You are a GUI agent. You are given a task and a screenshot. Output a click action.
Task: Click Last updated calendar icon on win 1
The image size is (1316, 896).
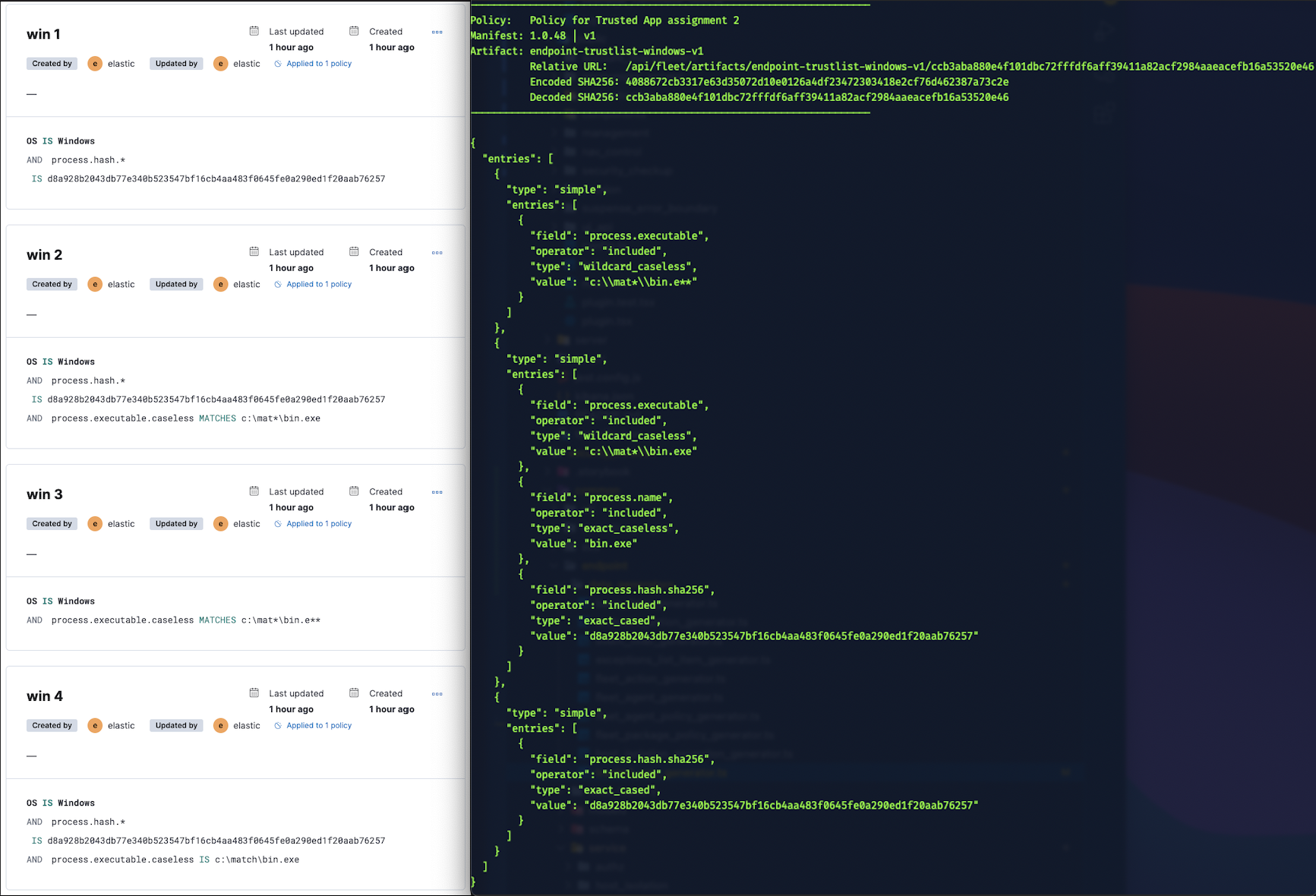pyautogui.click(x=254, y=31)
